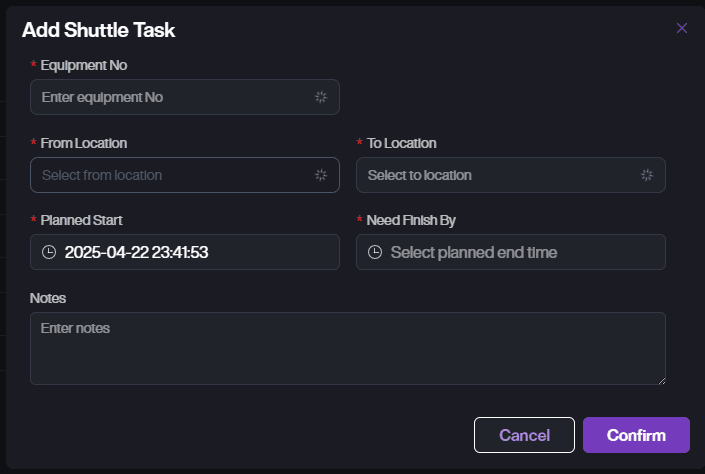705x474 pixels.
Task: Click the Planned Start label
Action: click(x=81, y=220)
